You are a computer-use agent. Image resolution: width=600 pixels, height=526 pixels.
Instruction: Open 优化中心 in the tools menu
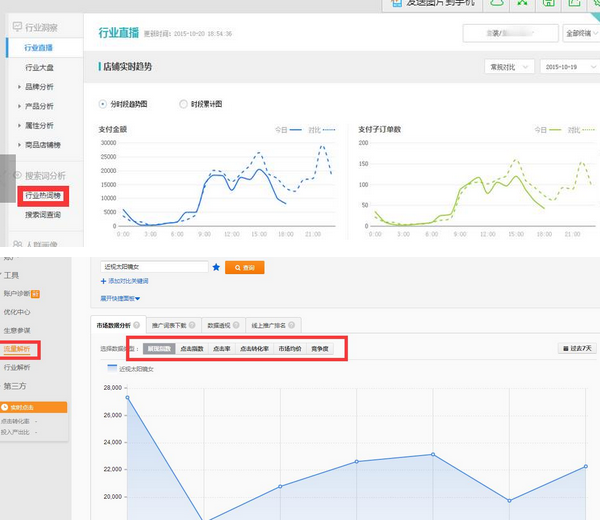click(x=17, y=312)
